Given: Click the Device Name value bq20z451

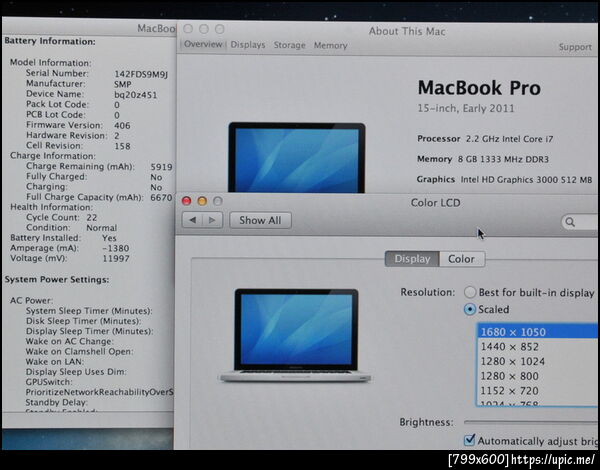Looking at the screenshot, I should [136, 95].
